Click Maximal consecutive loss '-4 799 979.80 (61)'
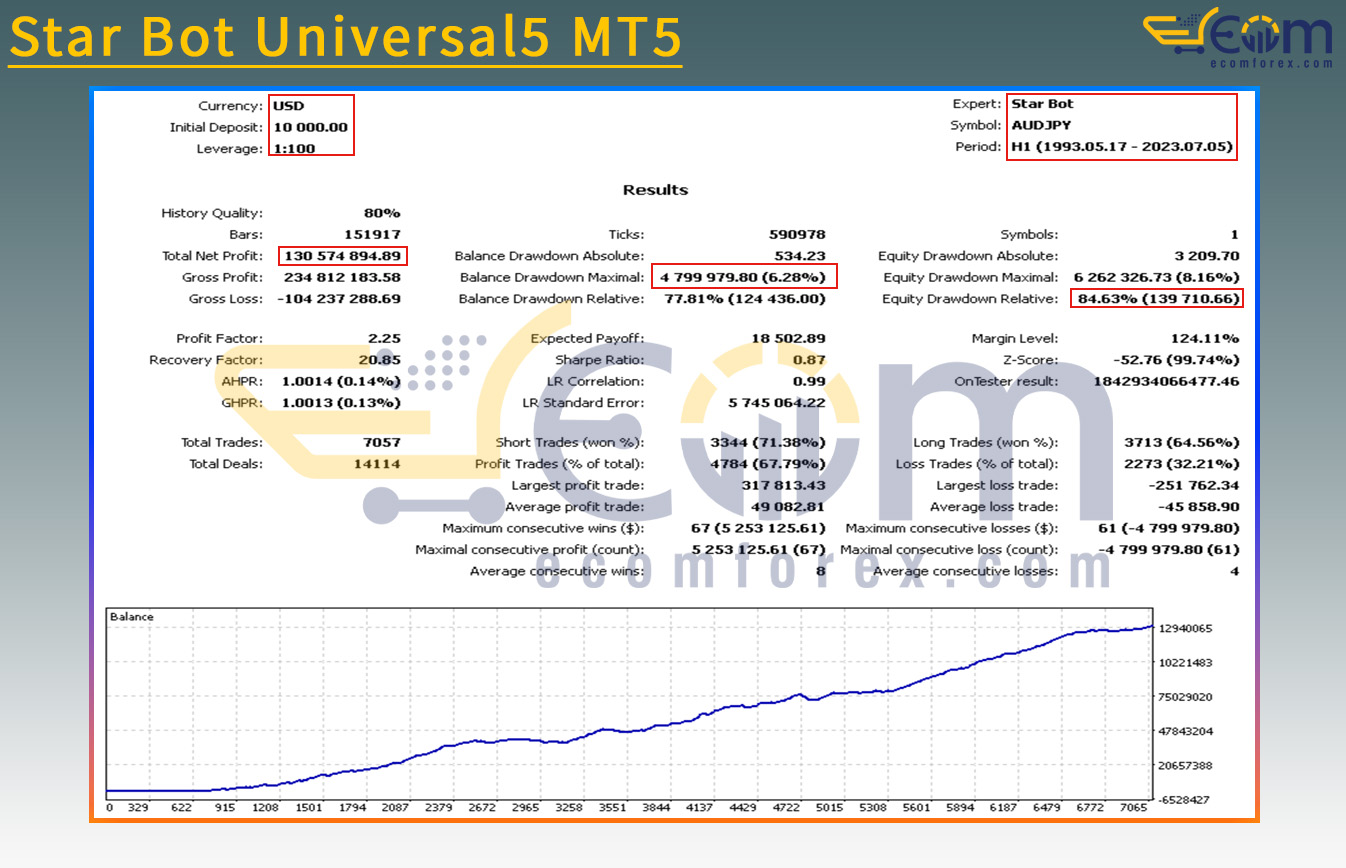Image resolution: width=1346 pixels, height=868 pixels. tap(1169, 550)
